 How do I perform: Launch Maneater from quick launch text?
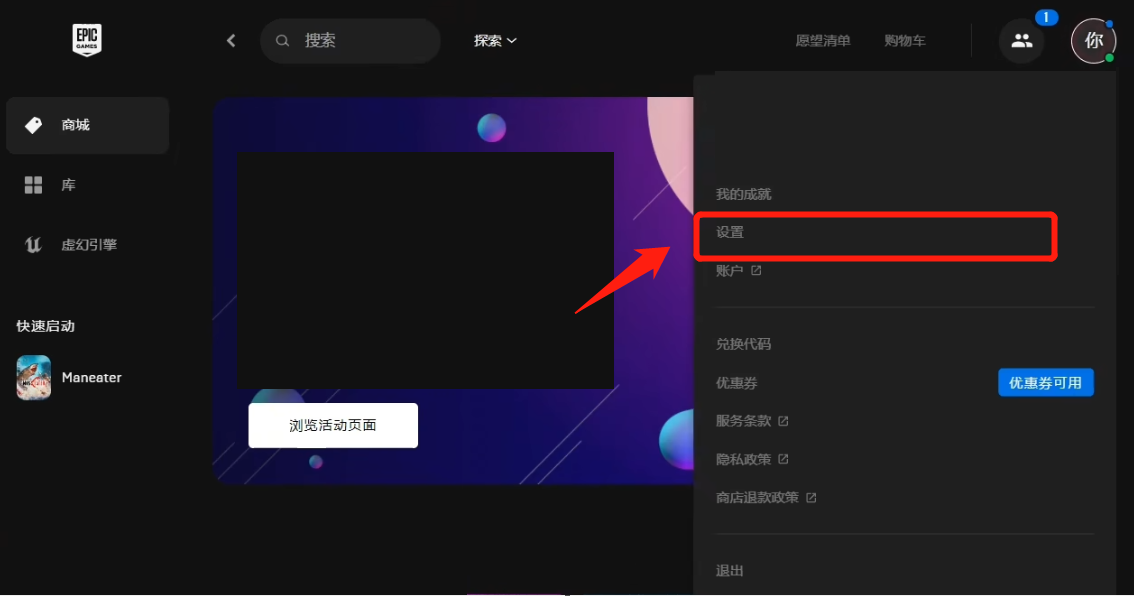coord(92,378)
